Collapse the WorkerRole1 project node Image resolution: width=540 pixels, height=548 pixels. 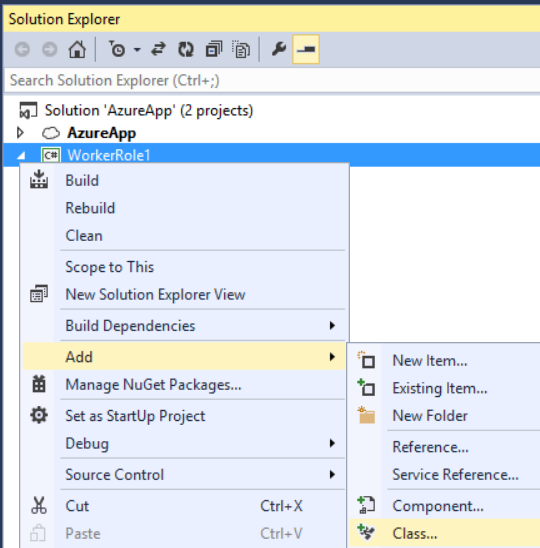click(21, 156)
